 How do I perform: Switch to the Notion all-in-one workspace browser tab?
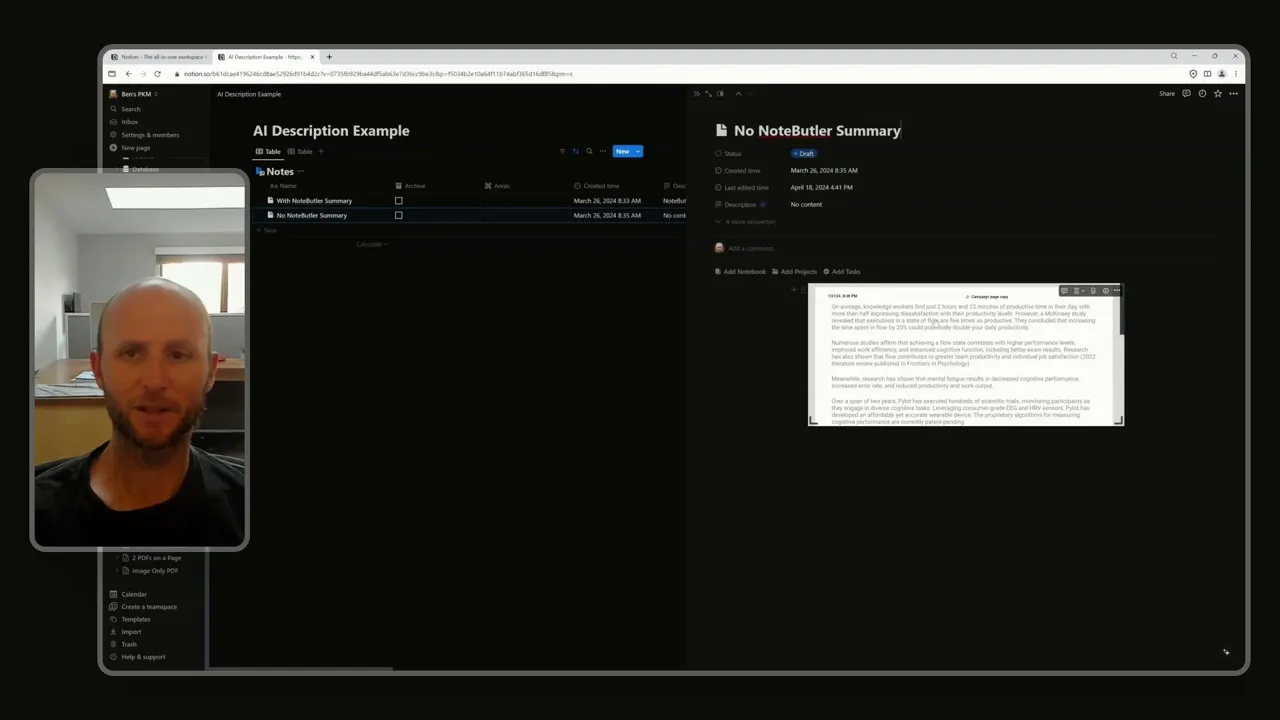click(x=157, y=57)
